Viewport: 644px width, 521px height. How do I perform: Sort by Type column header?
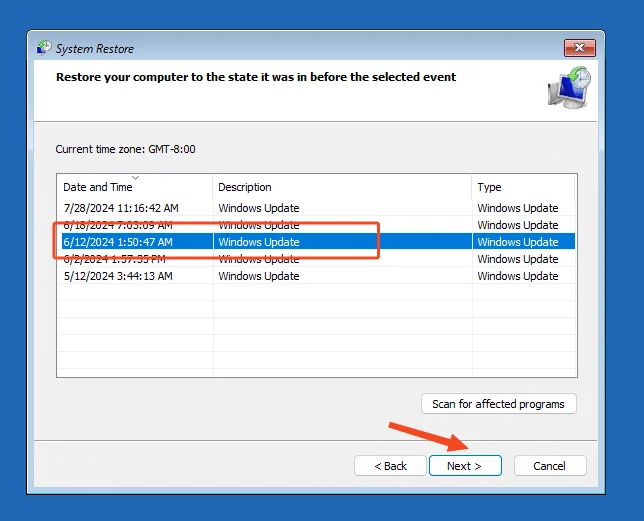point(523,187)
